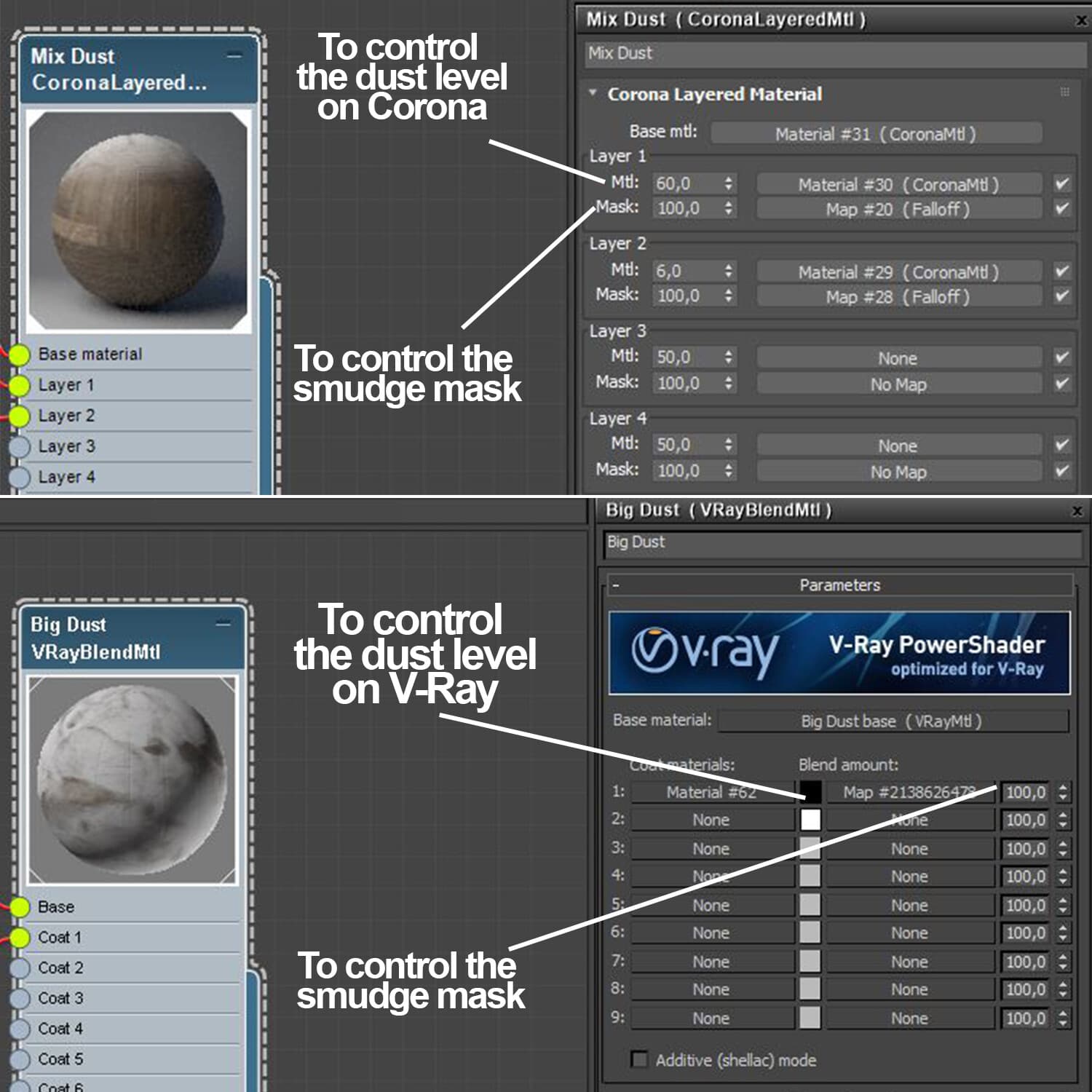Open Layer 1 mask Map #20 (Falloff)
Viewport: 1092px width, 1092px height.
898,209
